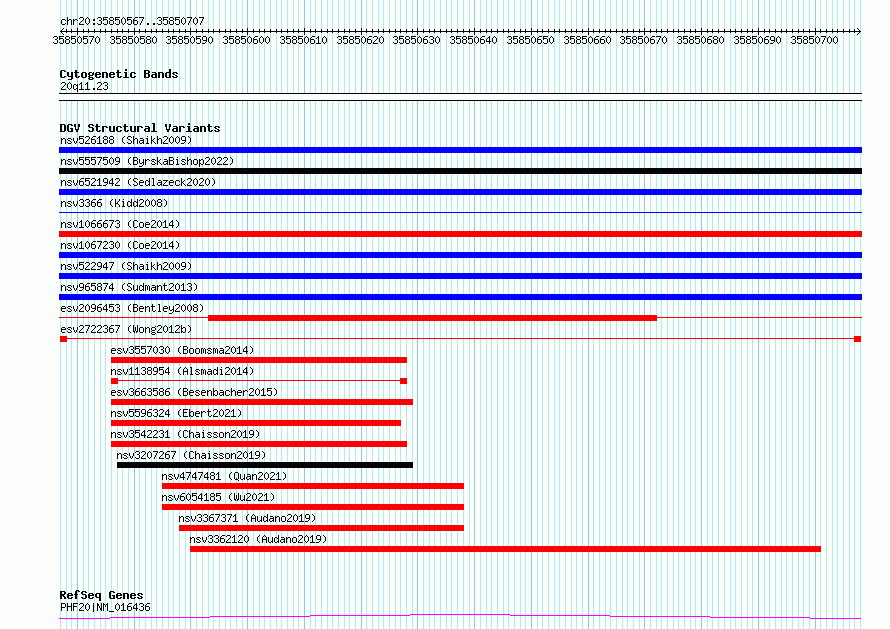Screen dimensions: 890x629
Task: Click the nsv526188 (Shaikh2009) label
Action: (x=126, y=140)
